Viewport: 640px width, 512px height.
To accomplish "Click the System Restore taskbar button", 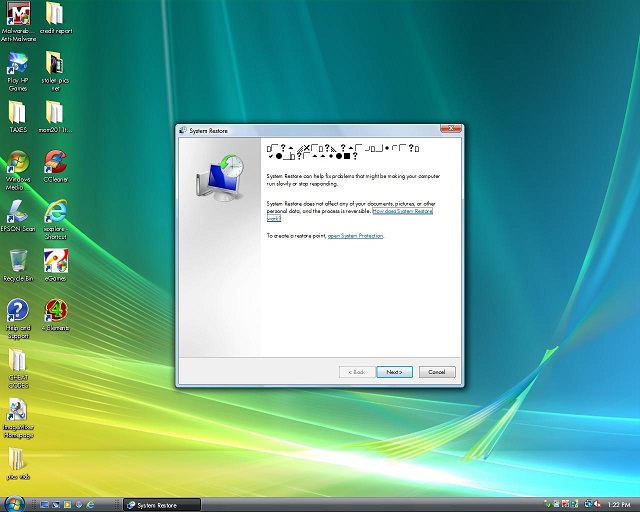I will tap(160, 504).
